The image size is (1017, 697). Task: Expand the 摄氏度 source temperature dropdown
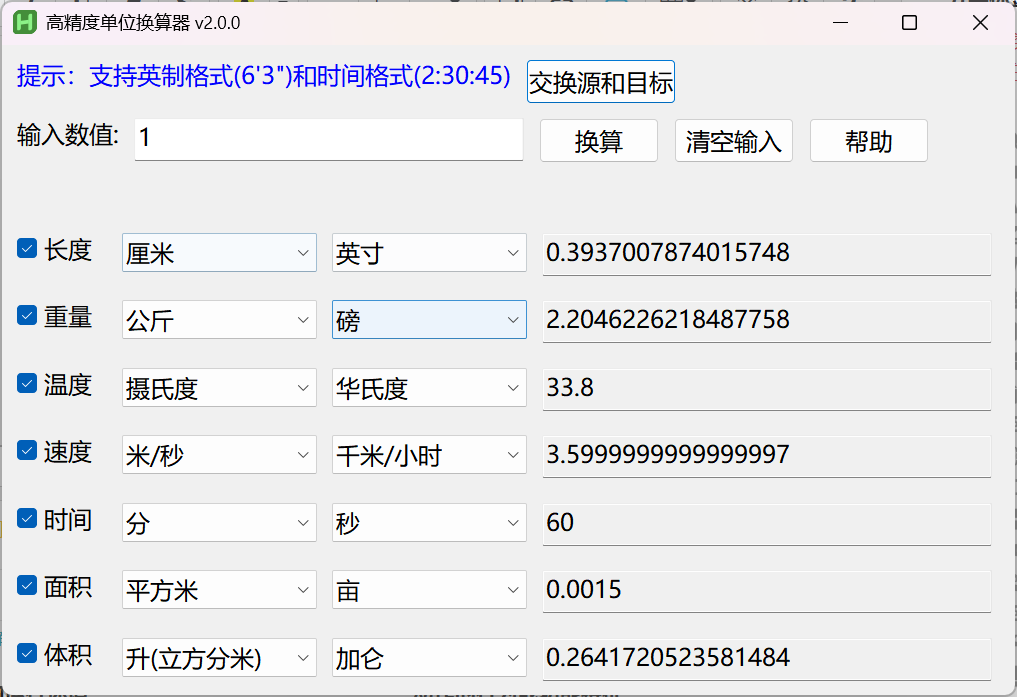pyautogui.click(x=219, y=388)
